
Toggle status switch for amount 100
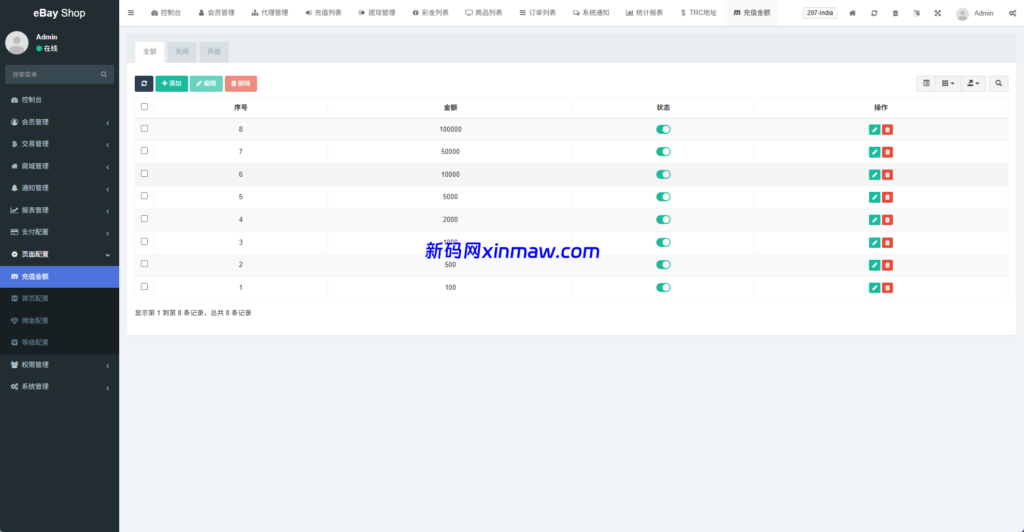tap(663, 287)
